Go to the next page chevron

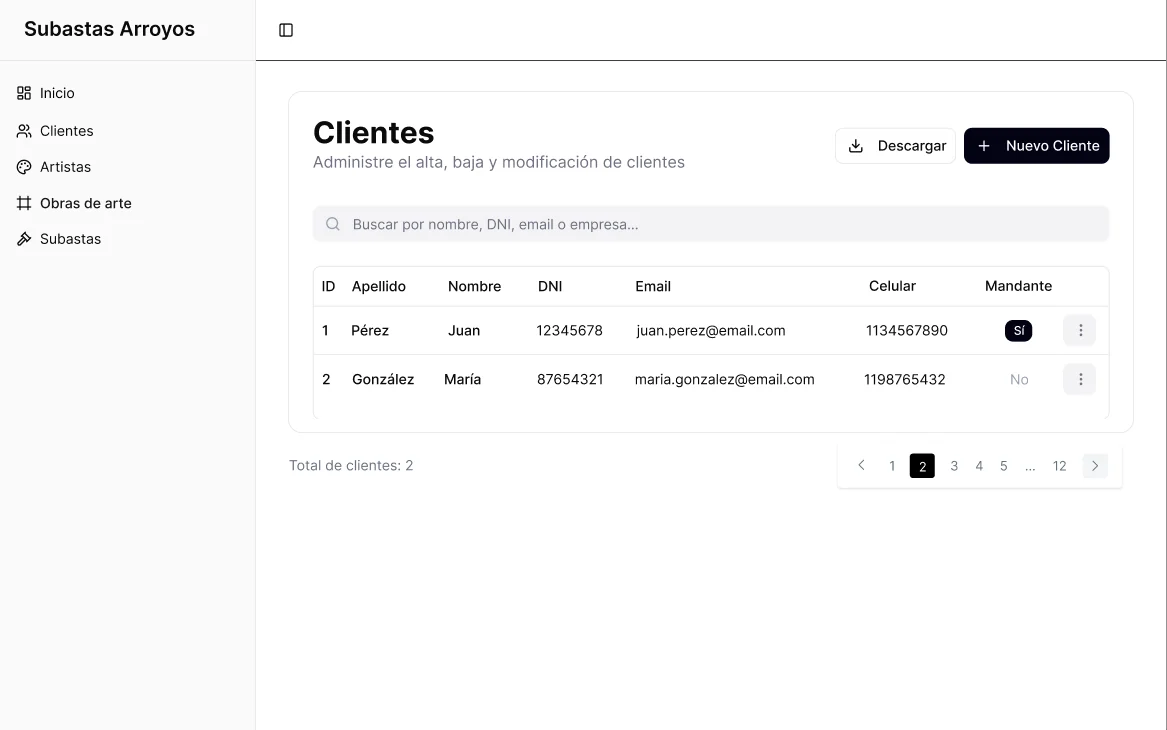[1095, 466]
